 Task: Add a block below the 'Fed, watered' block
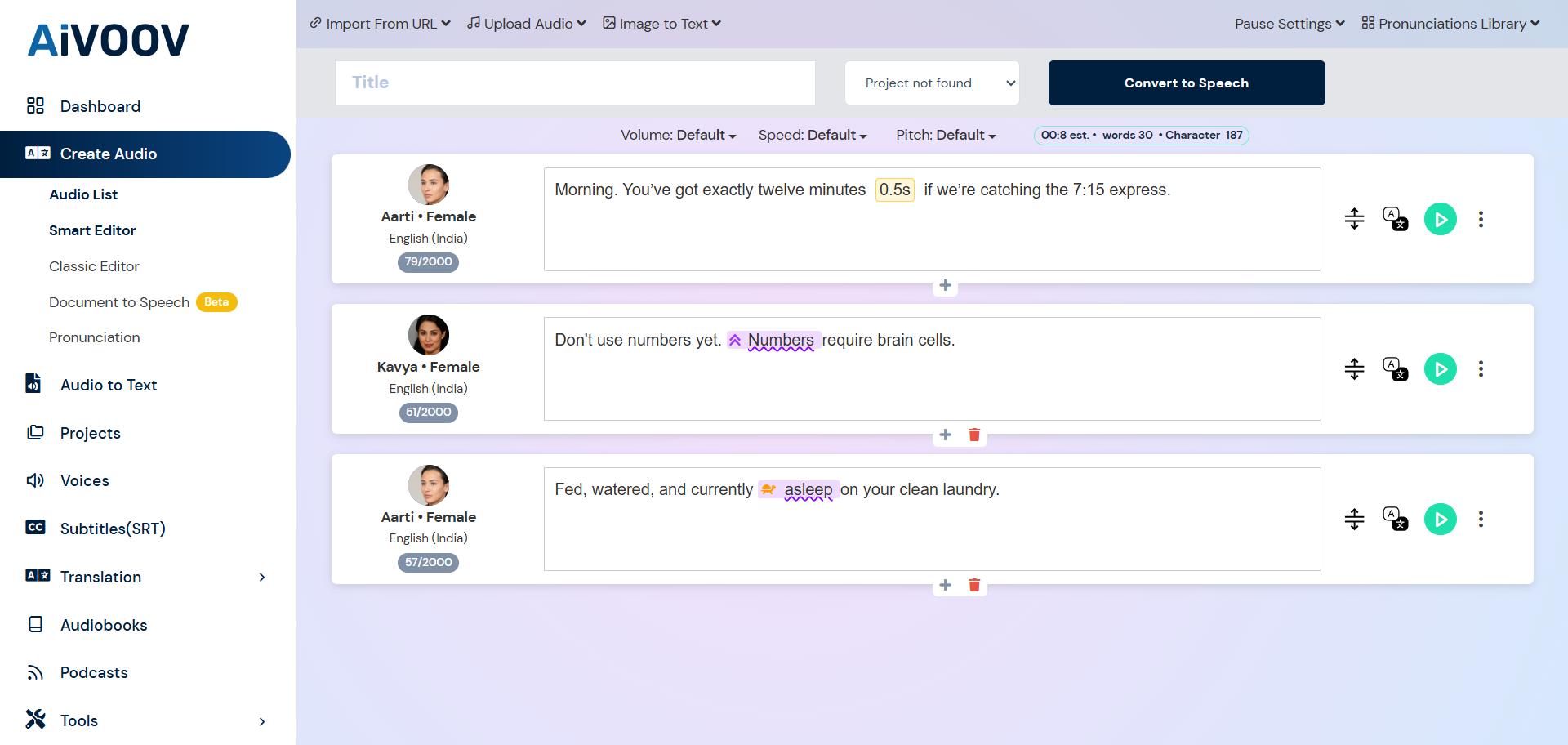pos(945,585)
